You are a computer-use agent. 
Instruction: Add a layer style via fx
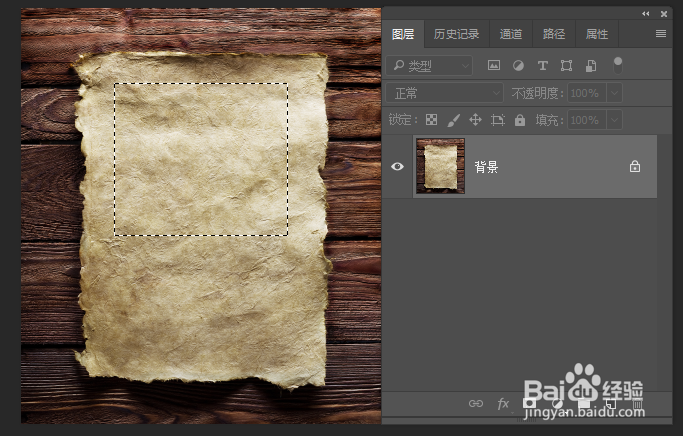pos(503,404)
